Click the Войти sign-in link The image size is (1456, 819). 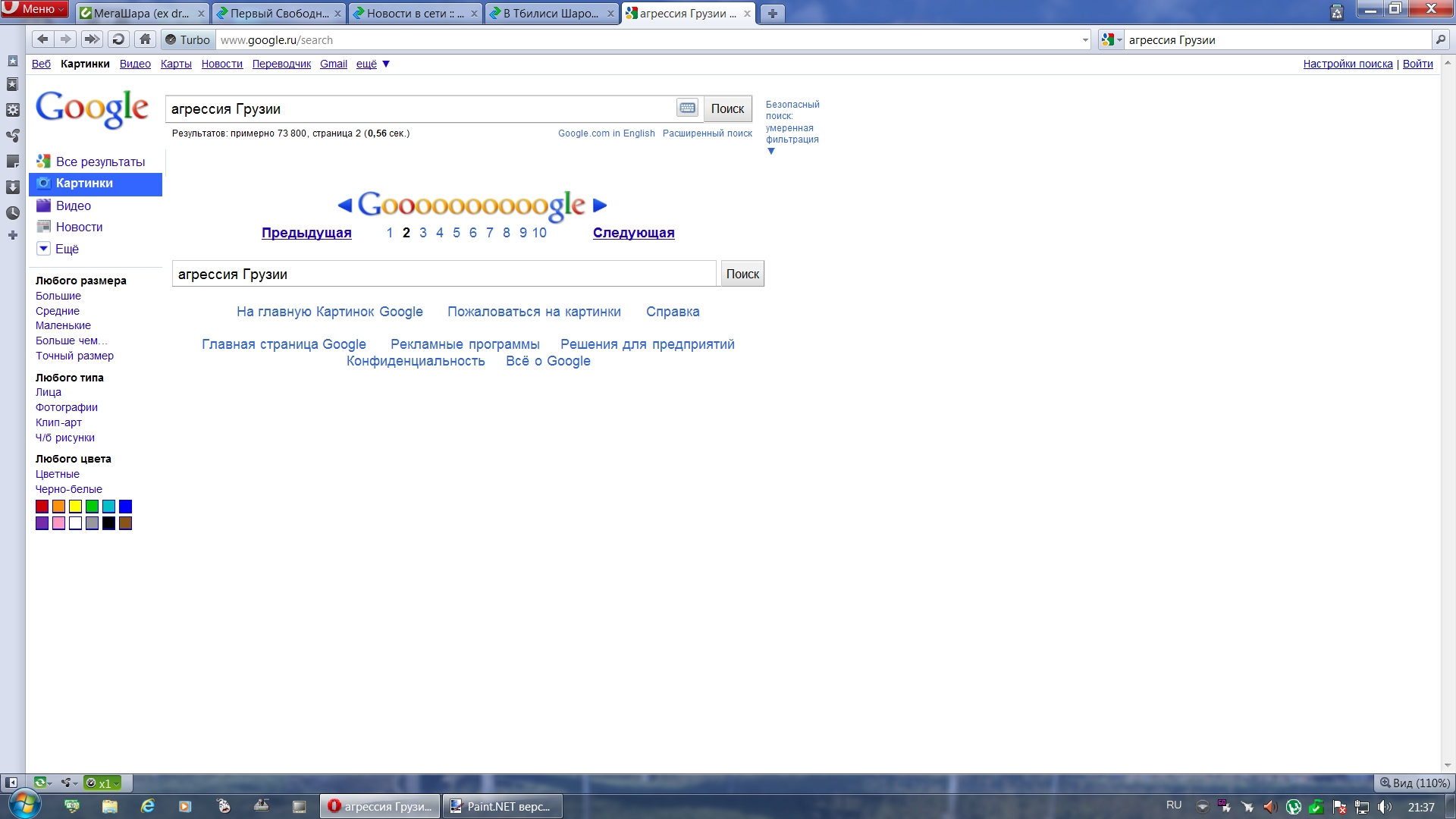coord(1417,64)
